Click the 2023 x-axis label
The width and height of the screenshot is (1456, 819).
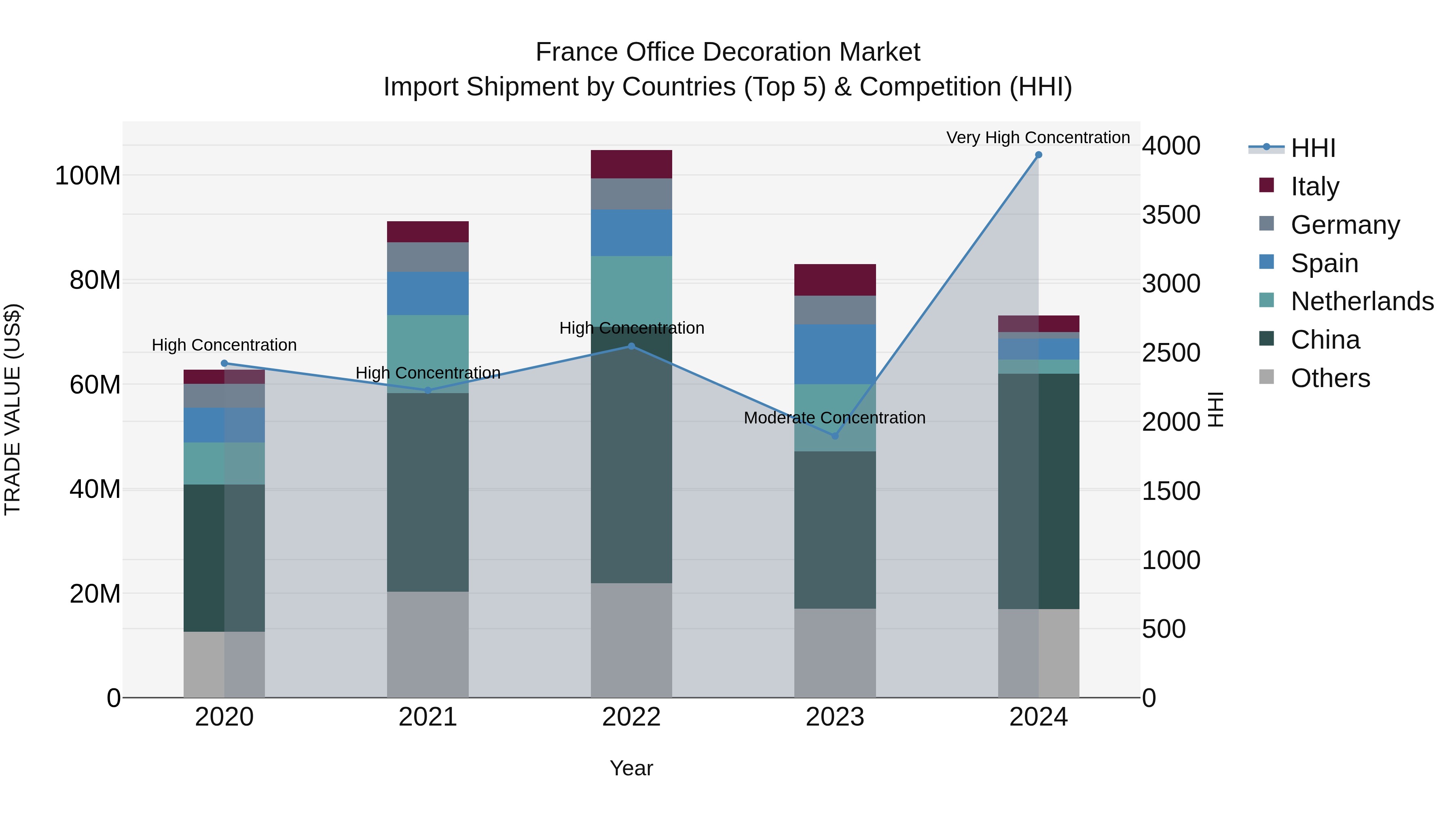tap(835, 717)
